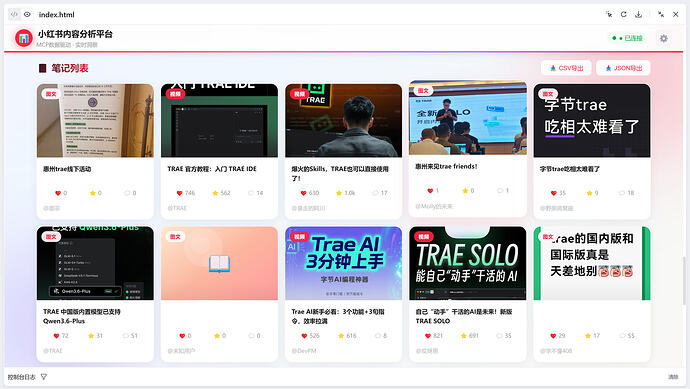The width and height of the screenshot is (690, 389).
Task: Click heart icon on 惠州trae线下活动 card
Action: pos(58,193)
